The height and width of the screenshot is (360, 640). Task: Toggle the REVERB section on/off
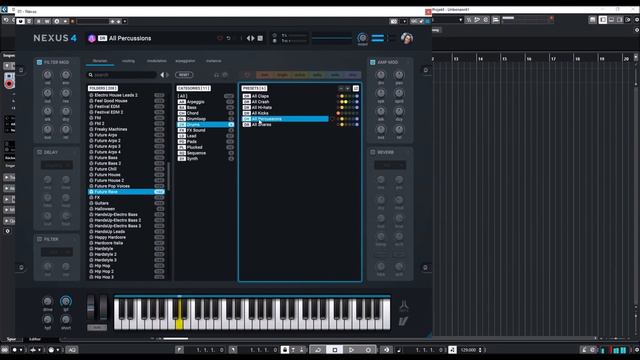373,152
